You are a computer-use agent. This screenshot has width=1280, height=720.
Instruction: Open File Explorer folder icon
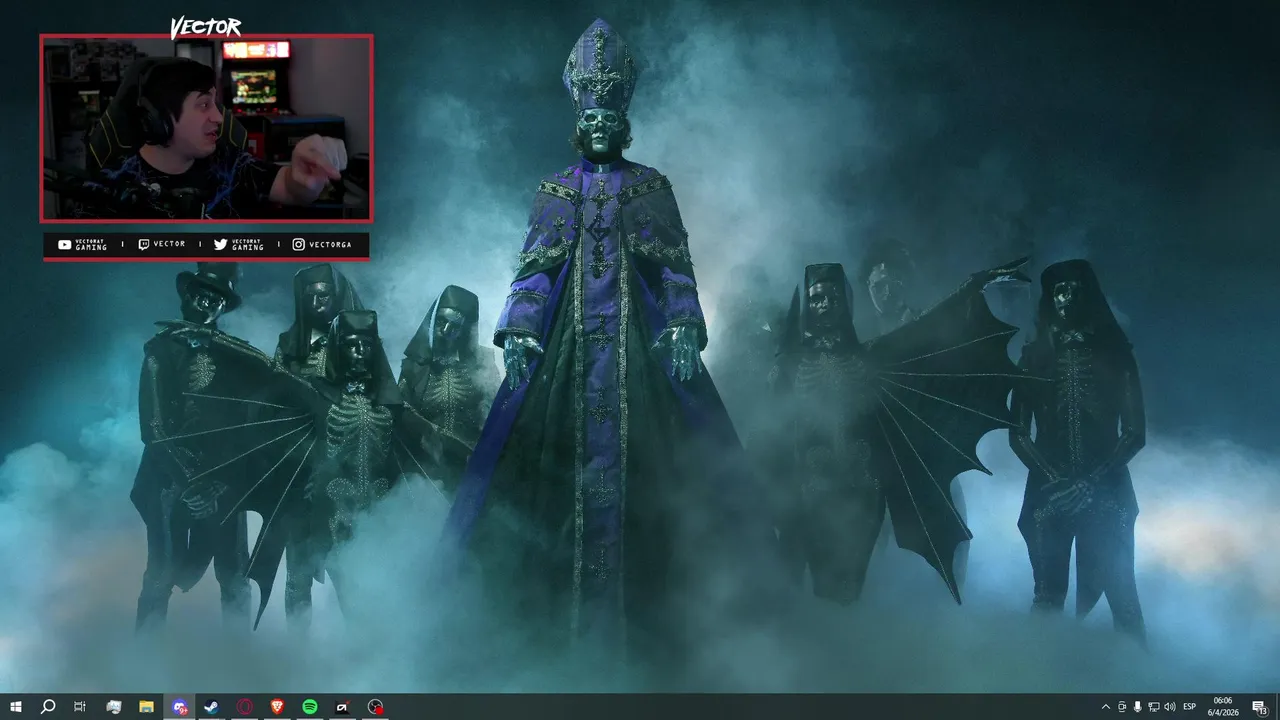click(x=146, y=707)
